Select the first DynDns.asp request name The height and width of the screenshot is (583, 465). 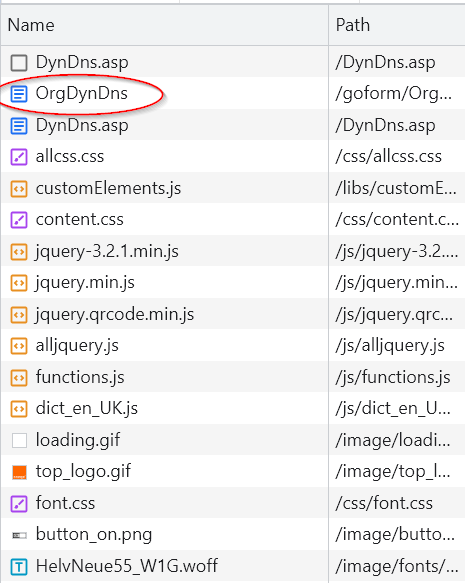click(x=82, y=62)
